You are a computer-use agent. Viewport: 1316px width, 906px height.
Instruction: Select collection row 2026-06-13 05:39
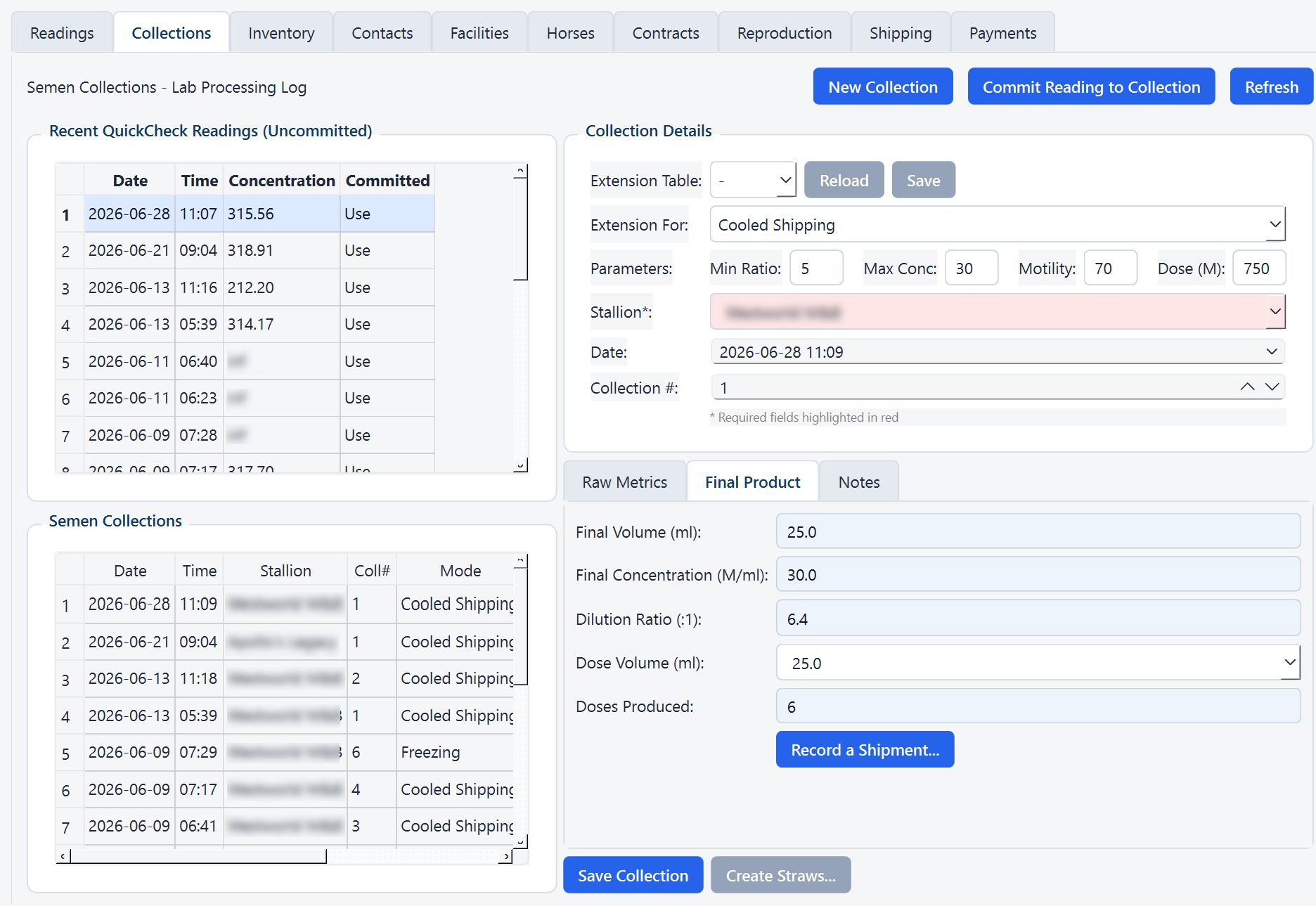point(285,716)
